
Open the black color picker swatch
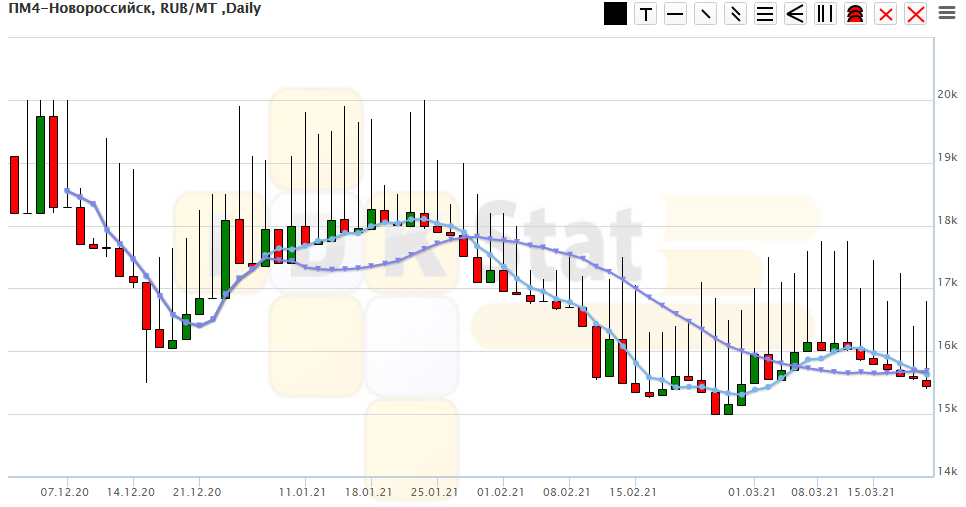(x=615, y=14)
